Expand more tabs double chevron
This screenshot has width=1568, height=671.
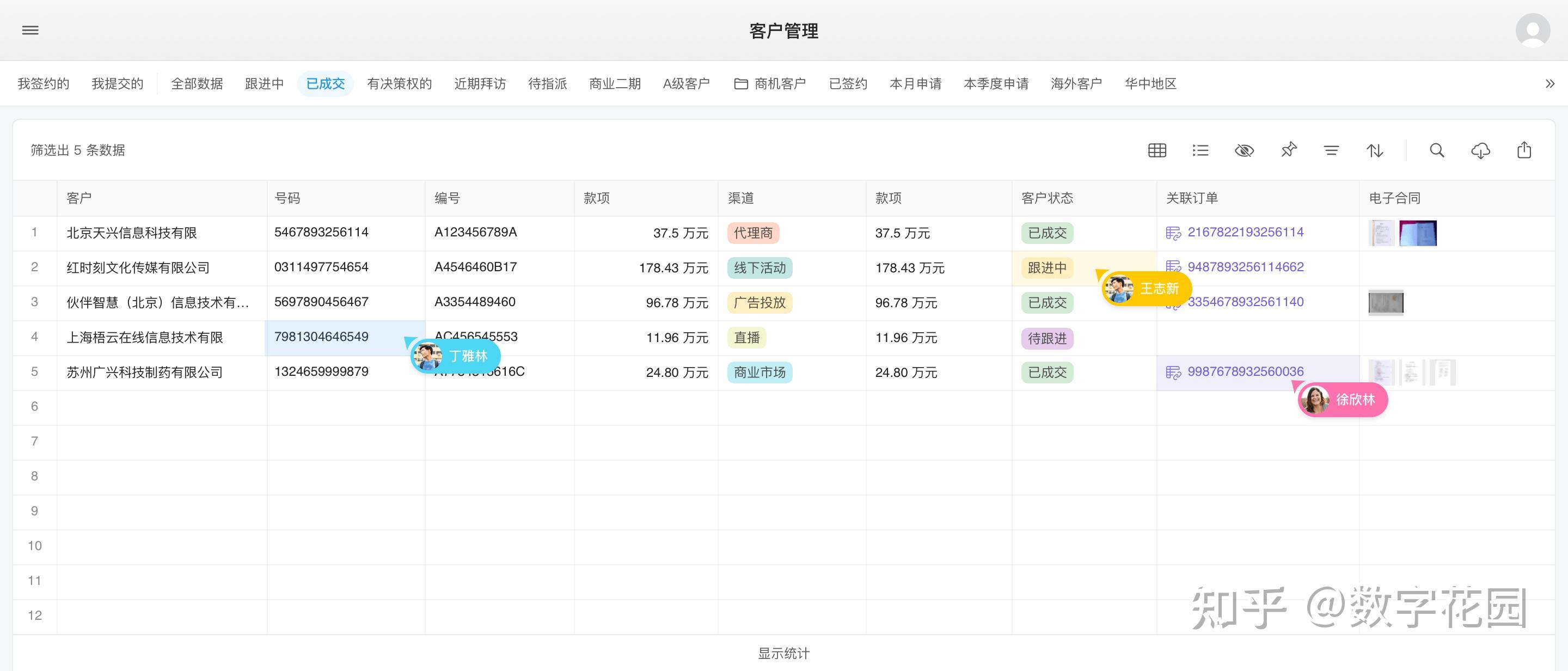(1549, 84)
